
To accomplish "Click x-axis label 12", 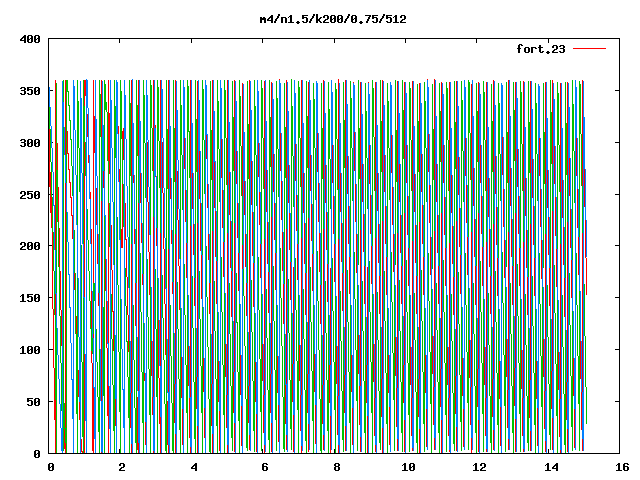I will click(480, 467).
